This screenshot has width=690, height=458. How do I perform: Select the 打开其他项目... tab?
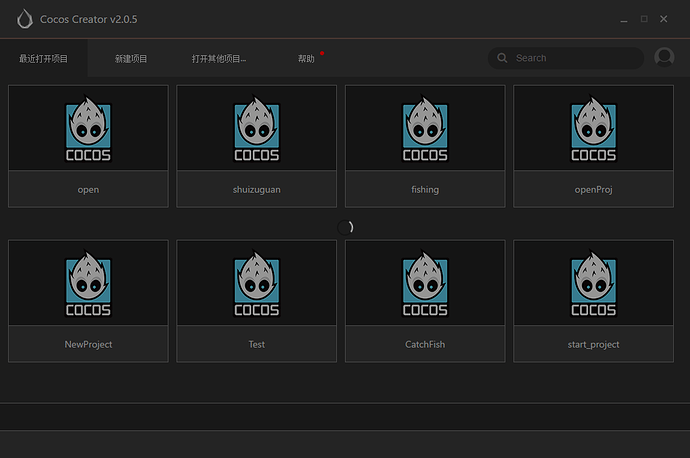click(219, 59)
